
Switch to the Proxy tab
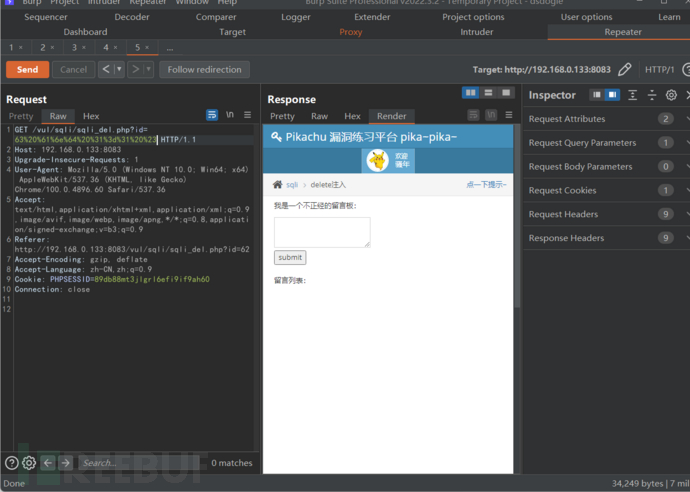[351, 32]
